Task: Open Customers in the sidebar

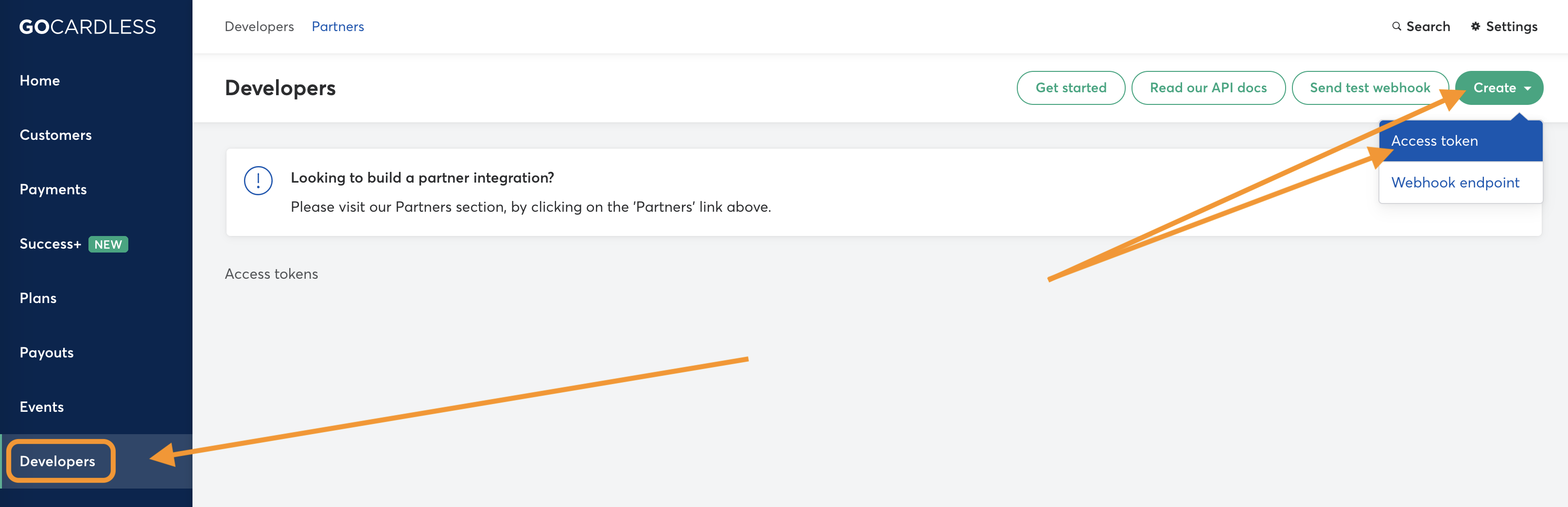Action: pos(55,135)
